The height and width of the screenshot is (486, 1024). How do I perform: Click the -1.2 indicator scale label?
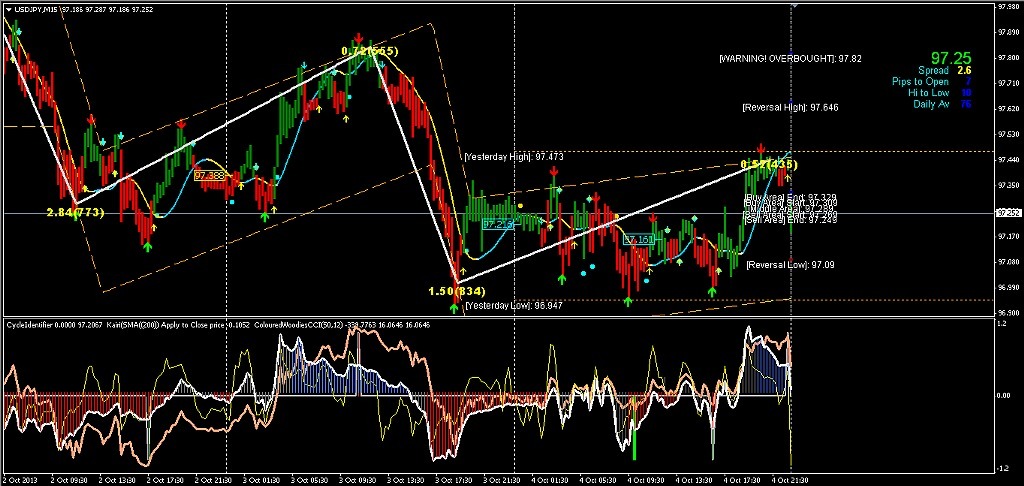1002,469
